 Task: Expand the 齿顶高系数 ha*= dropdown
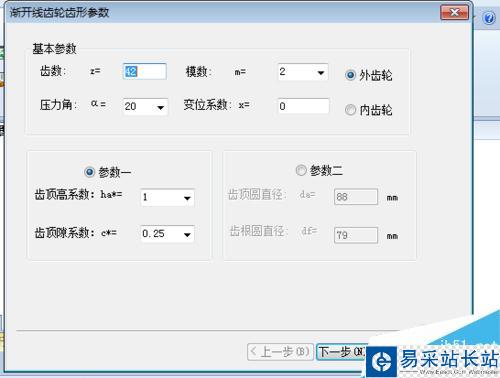187,198
